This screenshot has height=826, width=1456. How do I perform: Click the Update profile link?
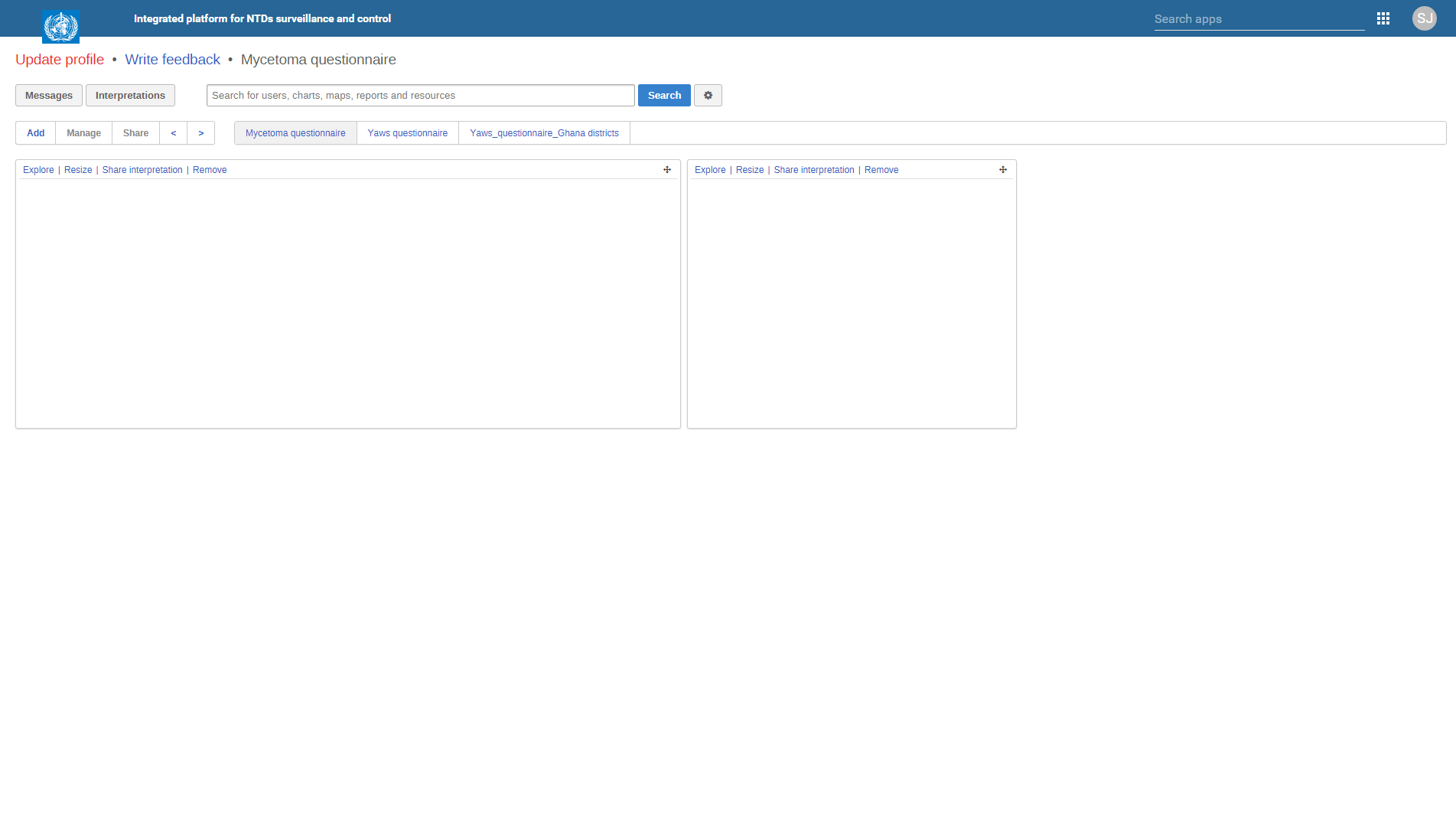[x=60, y=60]
